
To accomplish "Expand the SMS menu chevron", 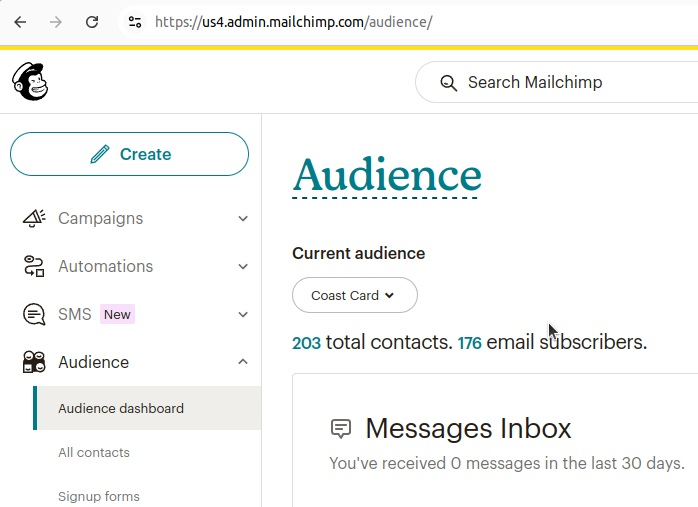I will (243, 314).
